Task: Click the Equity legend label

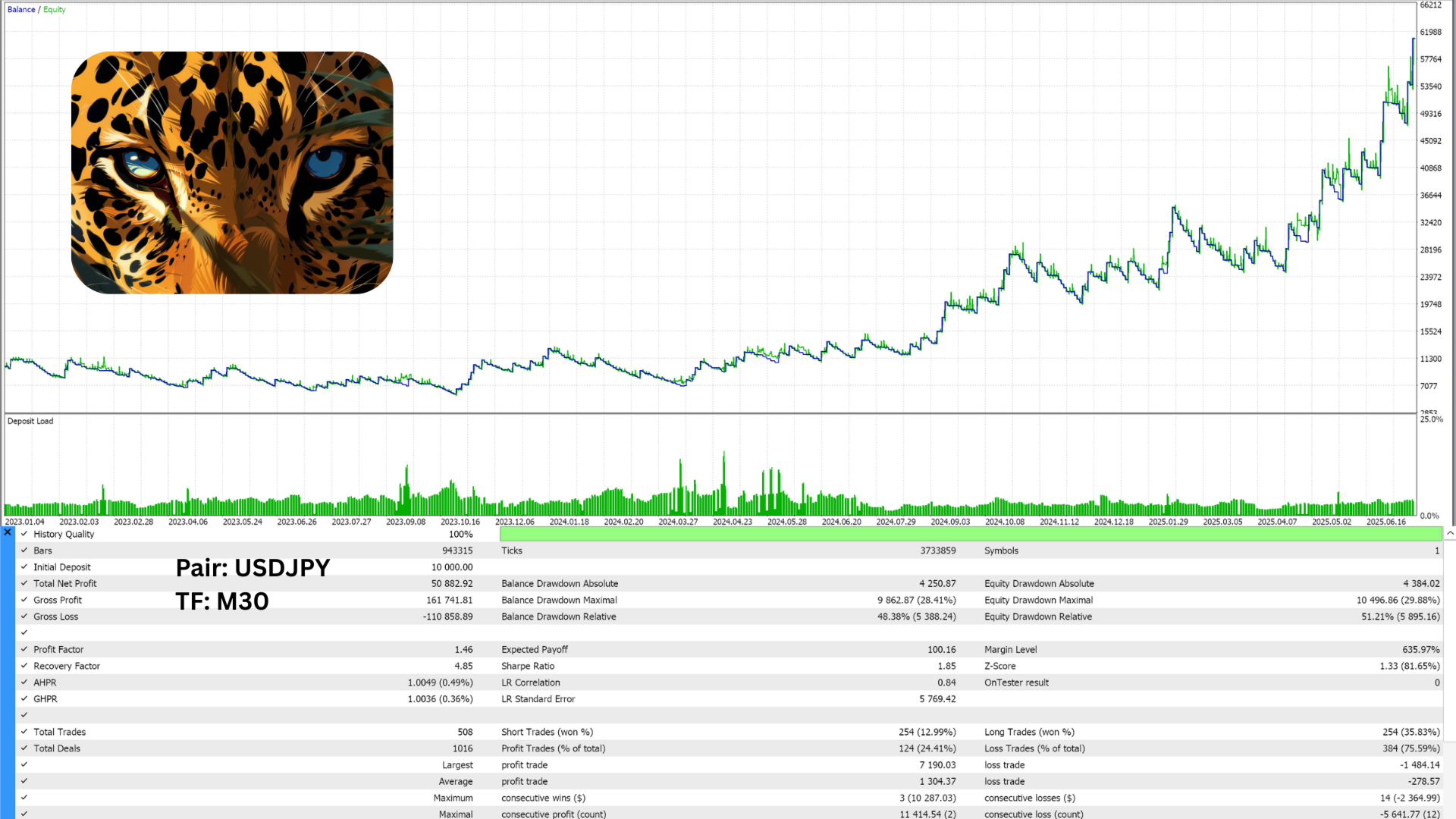Action: tap(55, 10)
